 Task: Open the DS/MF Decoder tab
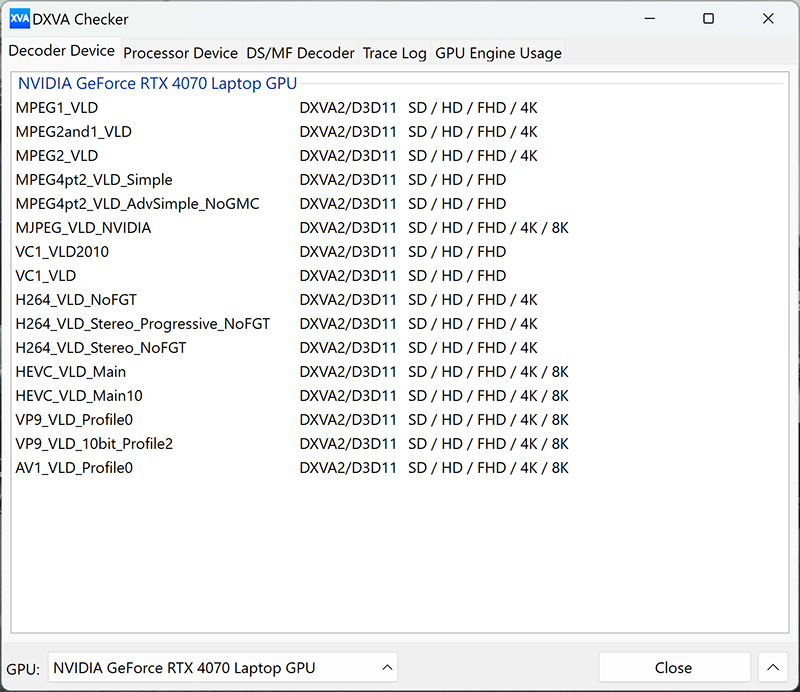coord(300,53)
